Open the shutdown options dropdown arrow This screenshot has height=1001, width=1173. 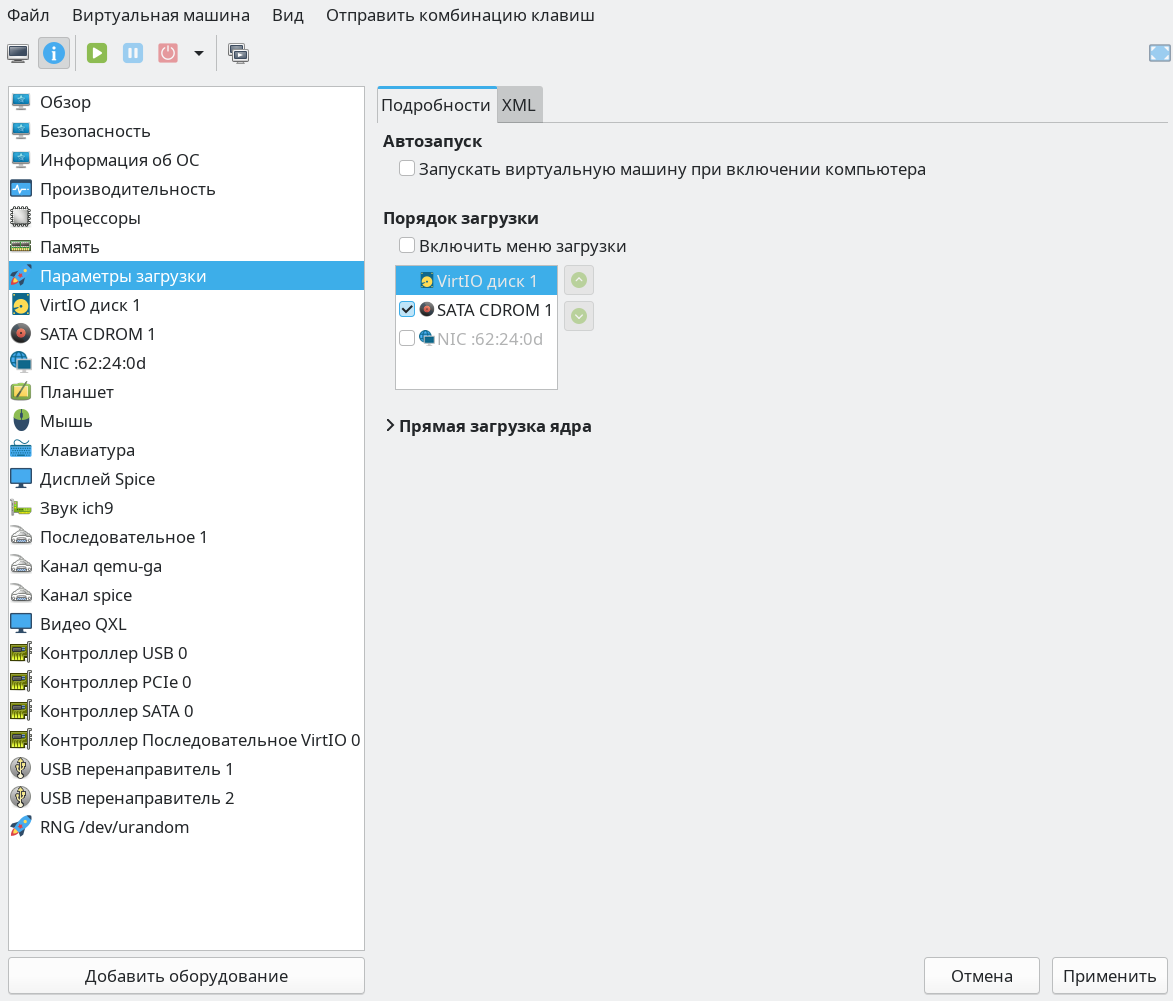(198, 53)
